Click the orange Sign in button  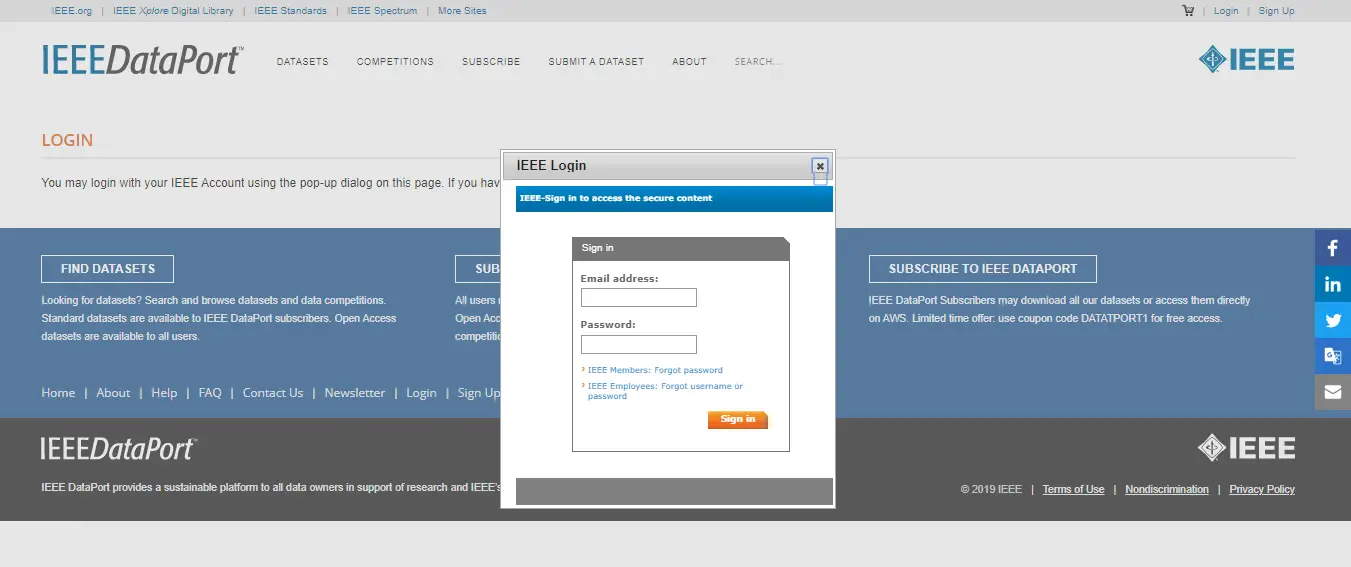coord(738,419)
